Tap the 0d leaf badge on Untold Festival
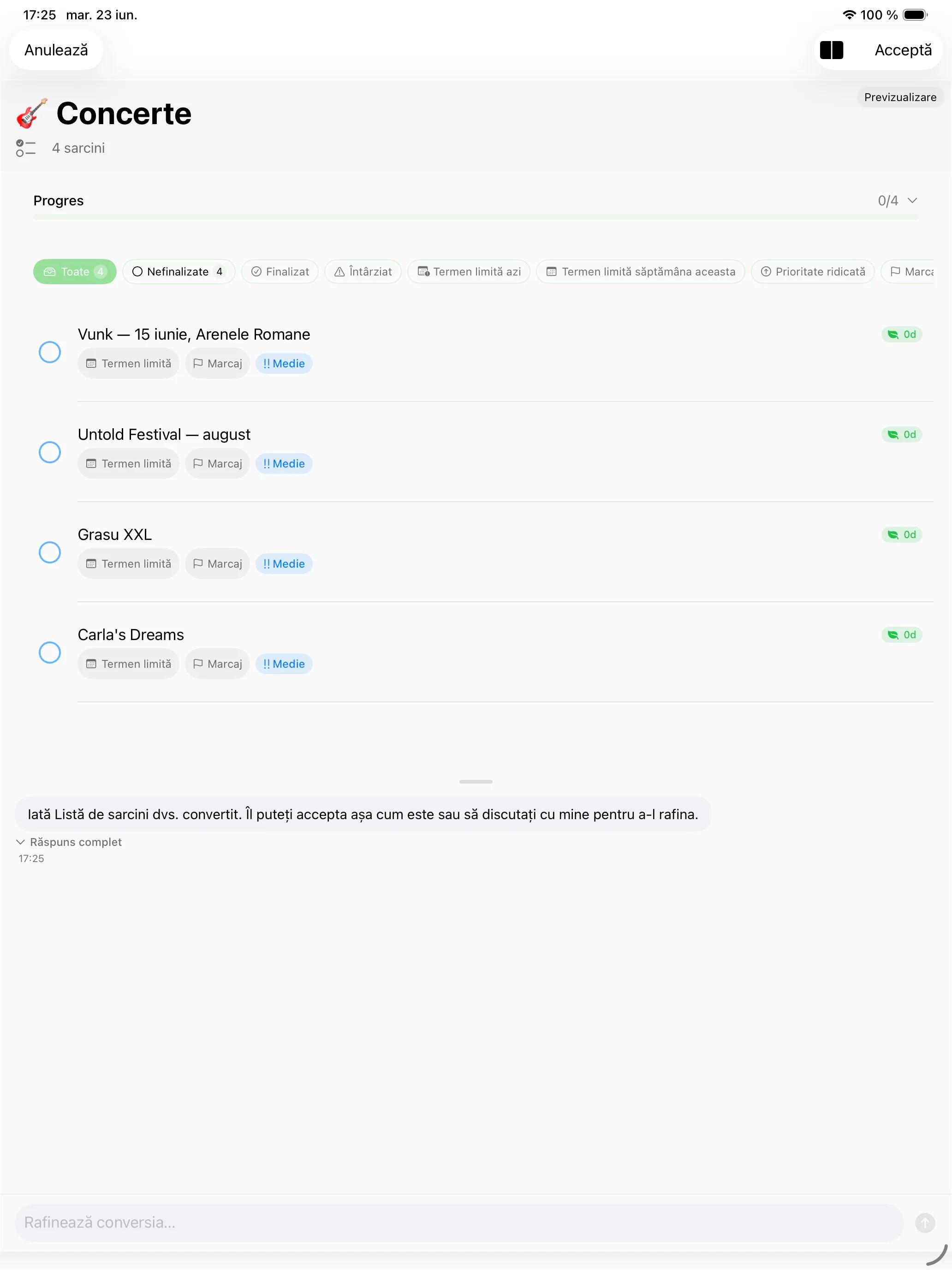The width and height of the screenshot is (952, 1270). (x=902, y=435)
